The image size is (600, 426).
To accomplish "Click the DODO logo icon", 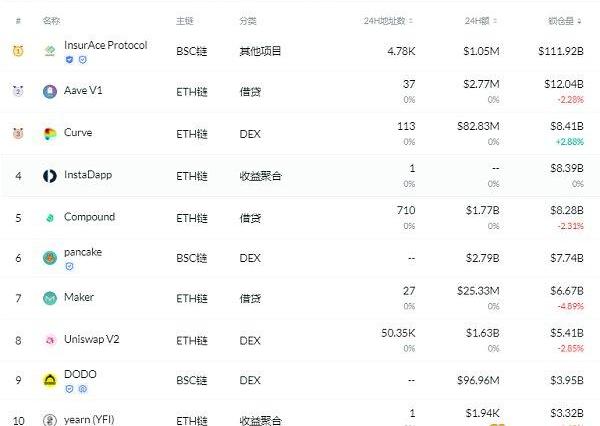I will click(x=50, y=380).
